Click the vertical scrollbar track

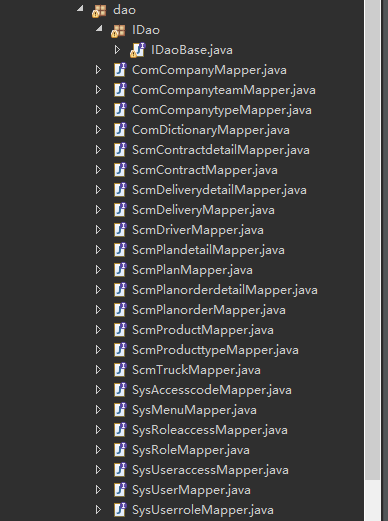point(373,500)
